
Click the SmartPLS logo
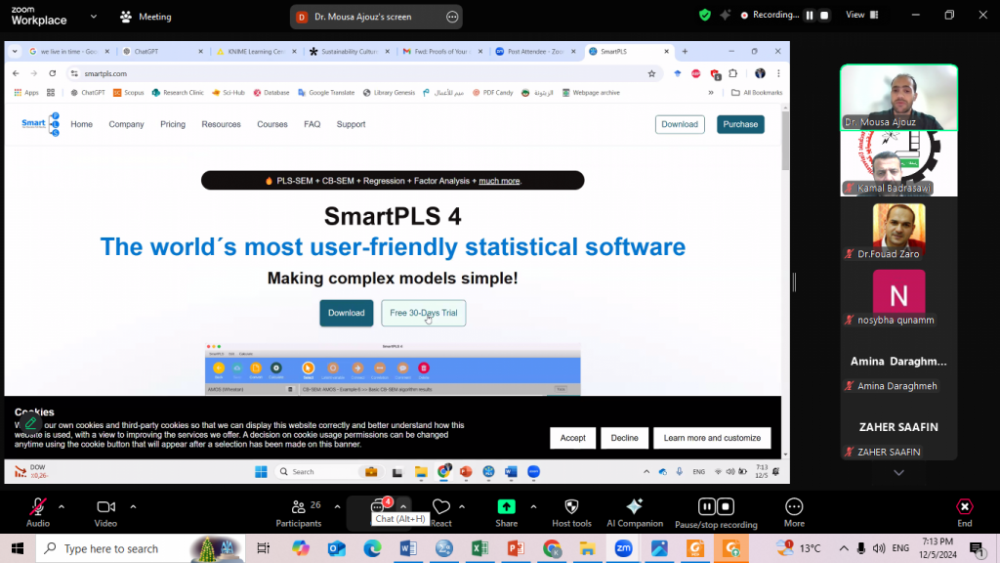point(40,124)
